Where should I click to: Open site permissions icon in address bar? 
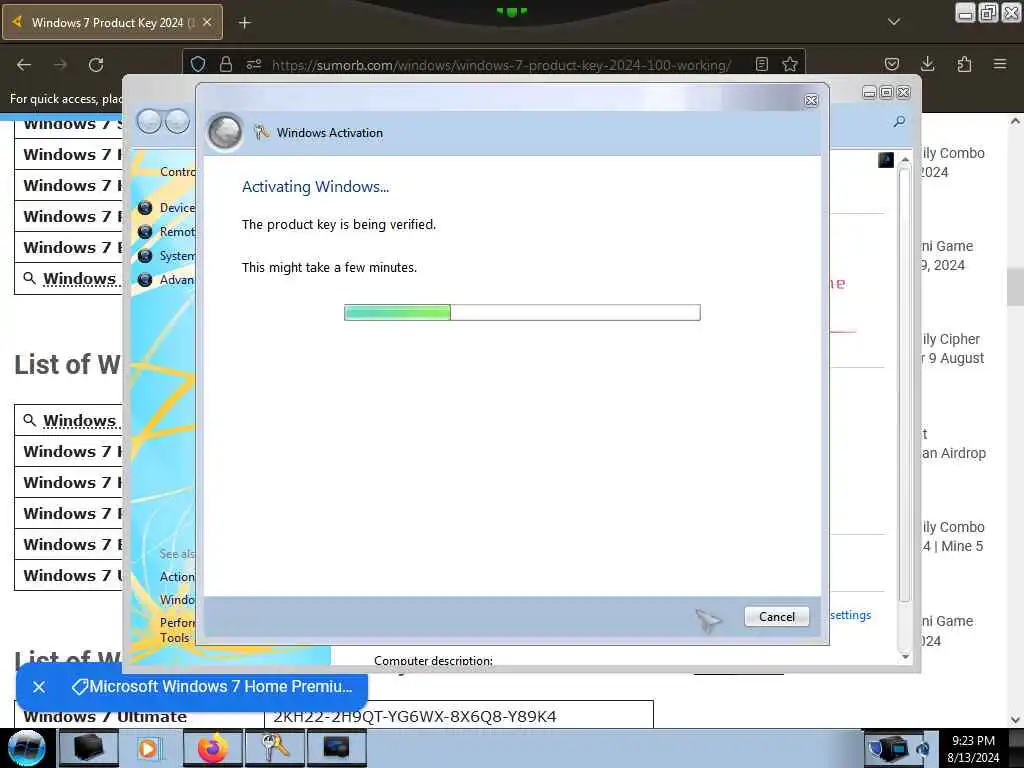[x=254, y=64]
